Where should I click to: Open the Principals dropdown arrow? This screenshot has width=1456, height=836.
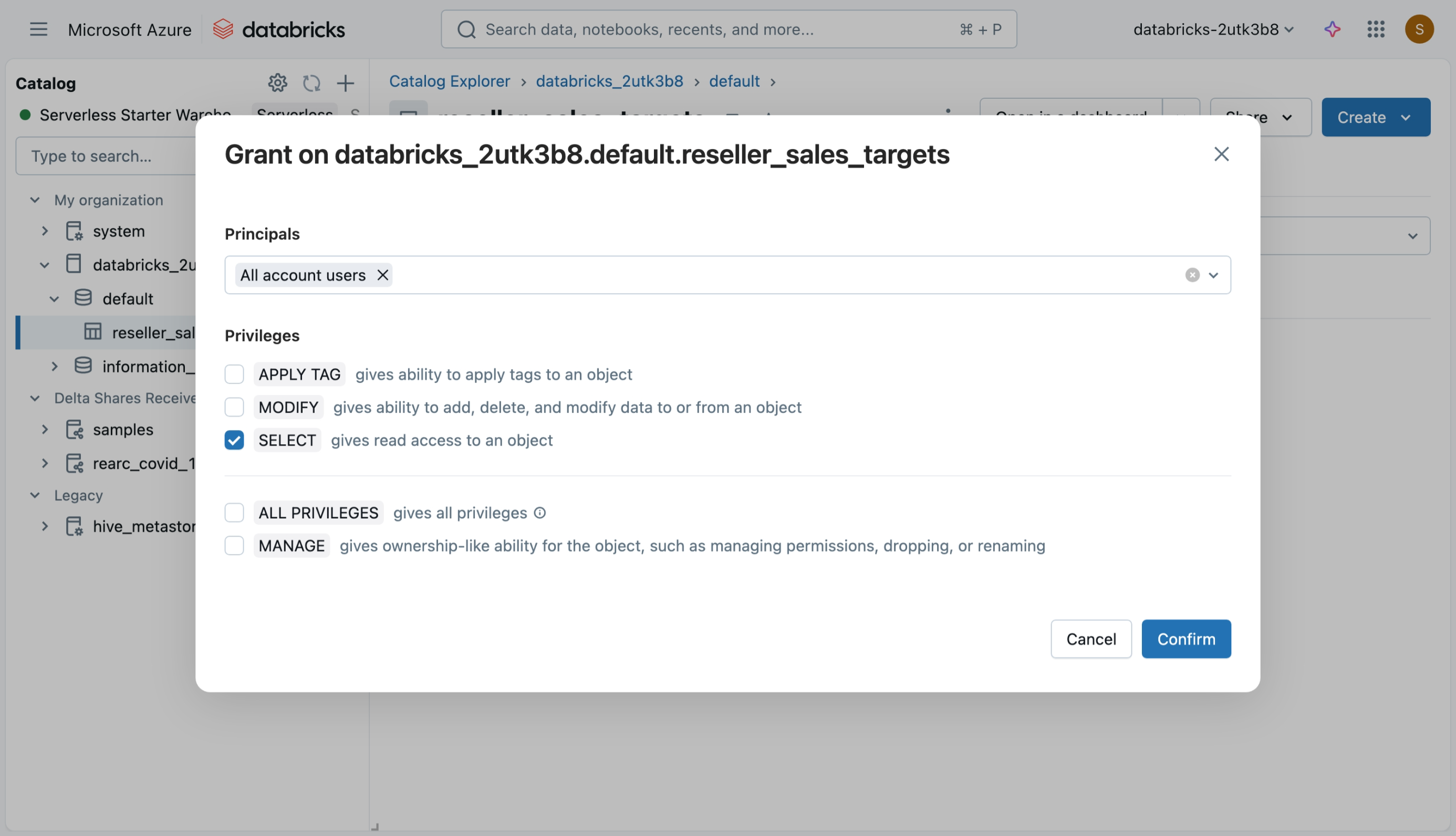tap(1213, 275)
